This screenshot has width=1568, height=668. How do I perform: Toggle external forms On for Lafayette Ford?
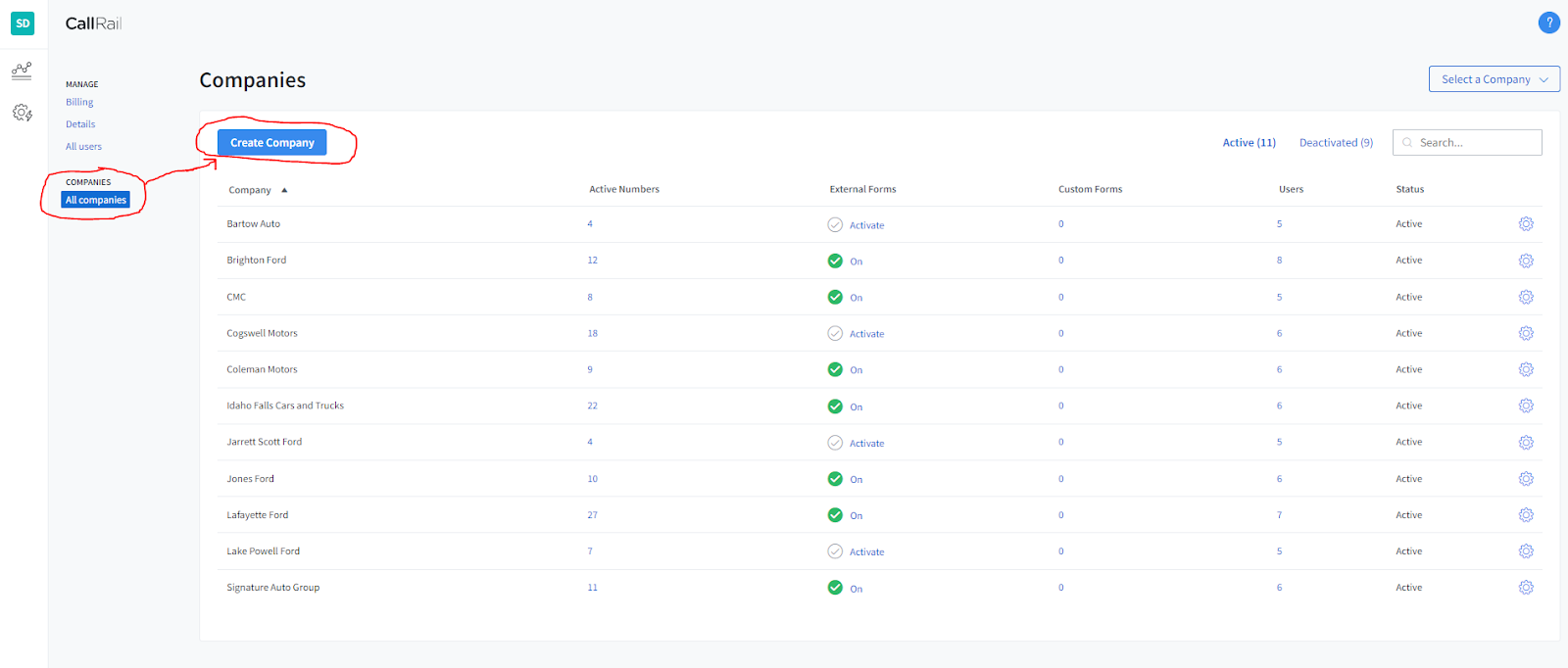pos(845,515)
